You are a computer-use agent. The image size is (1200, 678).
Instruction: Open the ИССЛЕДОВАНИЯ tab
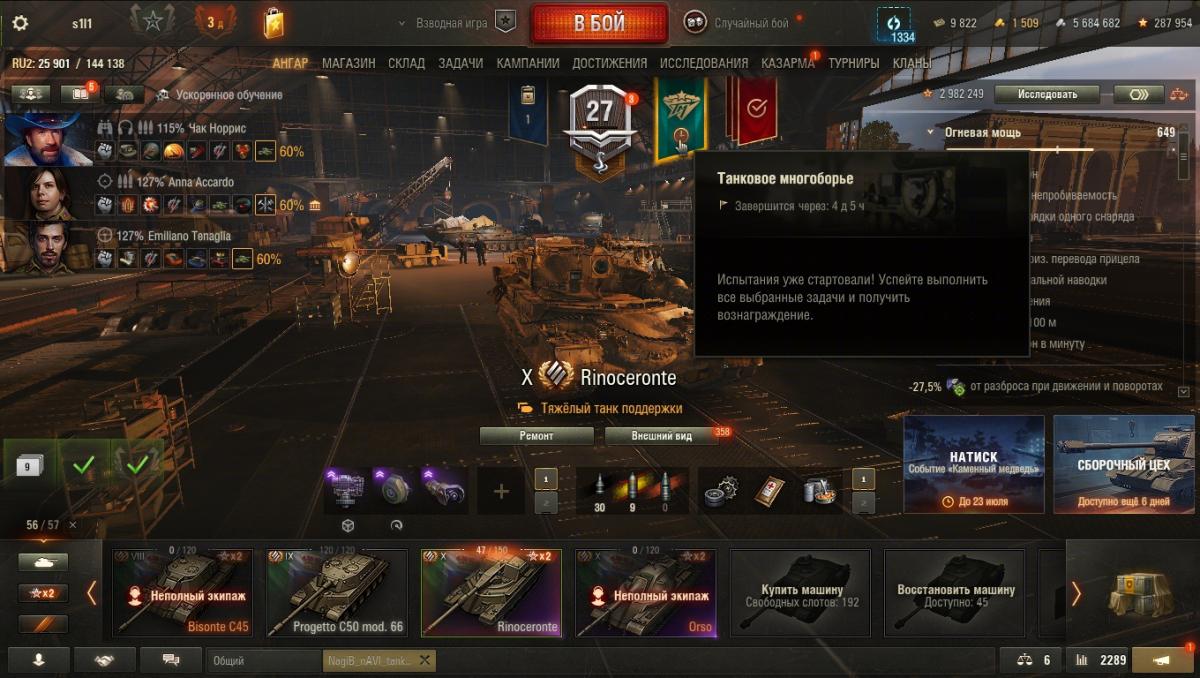704,63
